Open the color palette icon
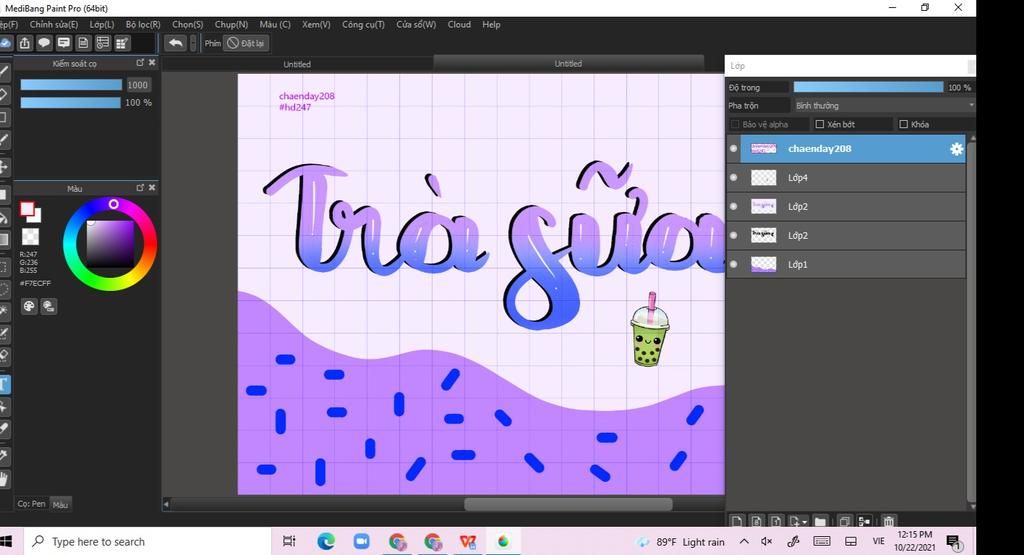1024x555 pixels. point(29,306)
